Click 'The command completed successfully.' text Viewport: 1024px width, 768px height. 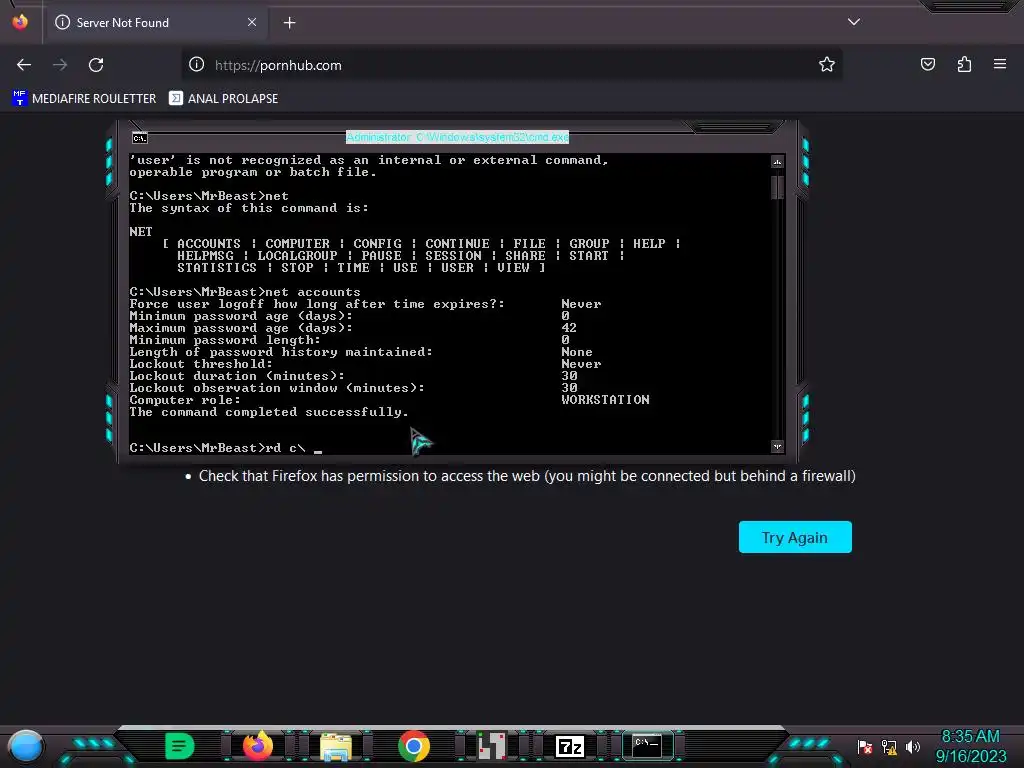pos(268,412)
